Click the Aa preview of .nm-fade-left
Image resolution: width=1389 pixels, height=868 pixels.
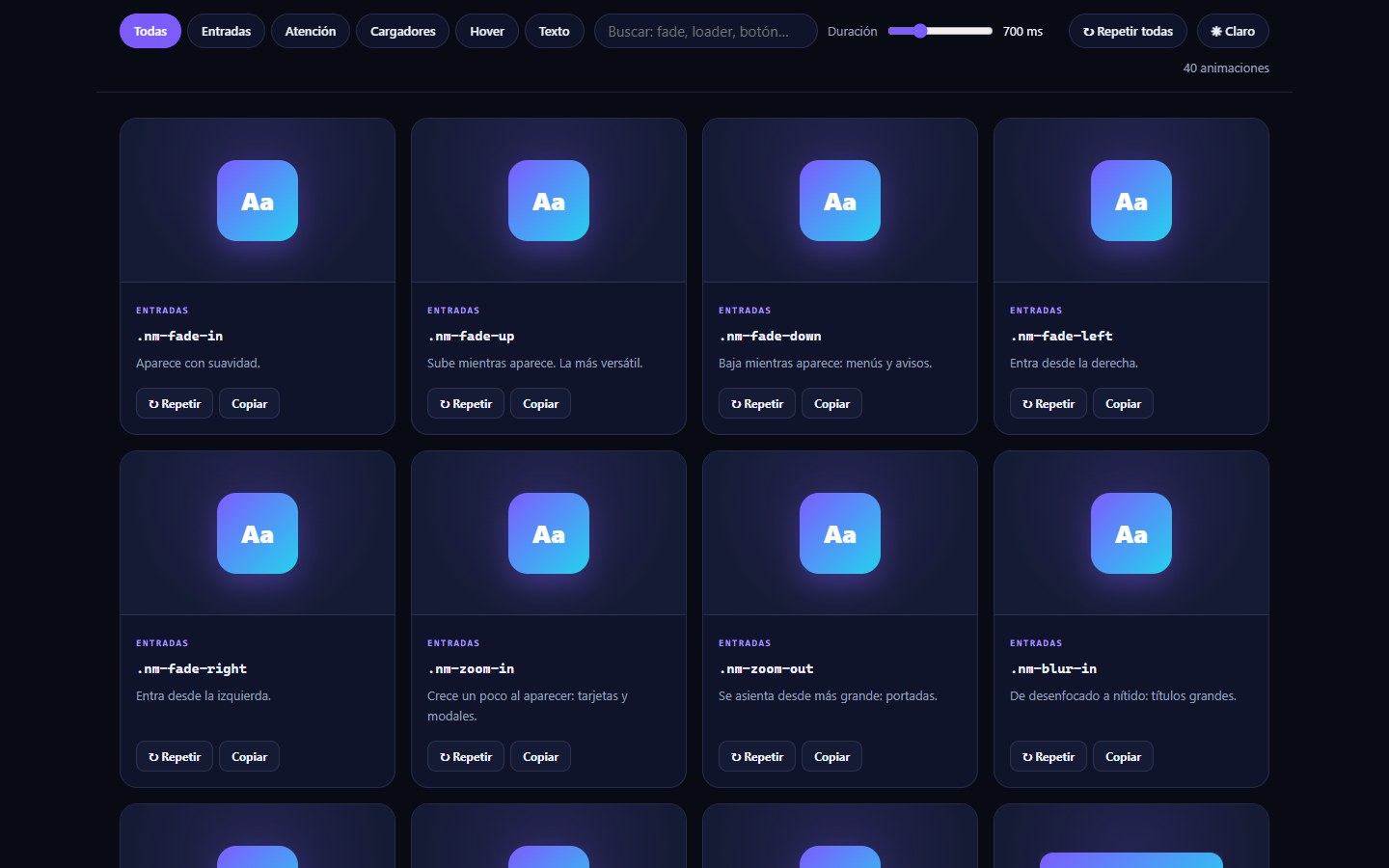1131,201
